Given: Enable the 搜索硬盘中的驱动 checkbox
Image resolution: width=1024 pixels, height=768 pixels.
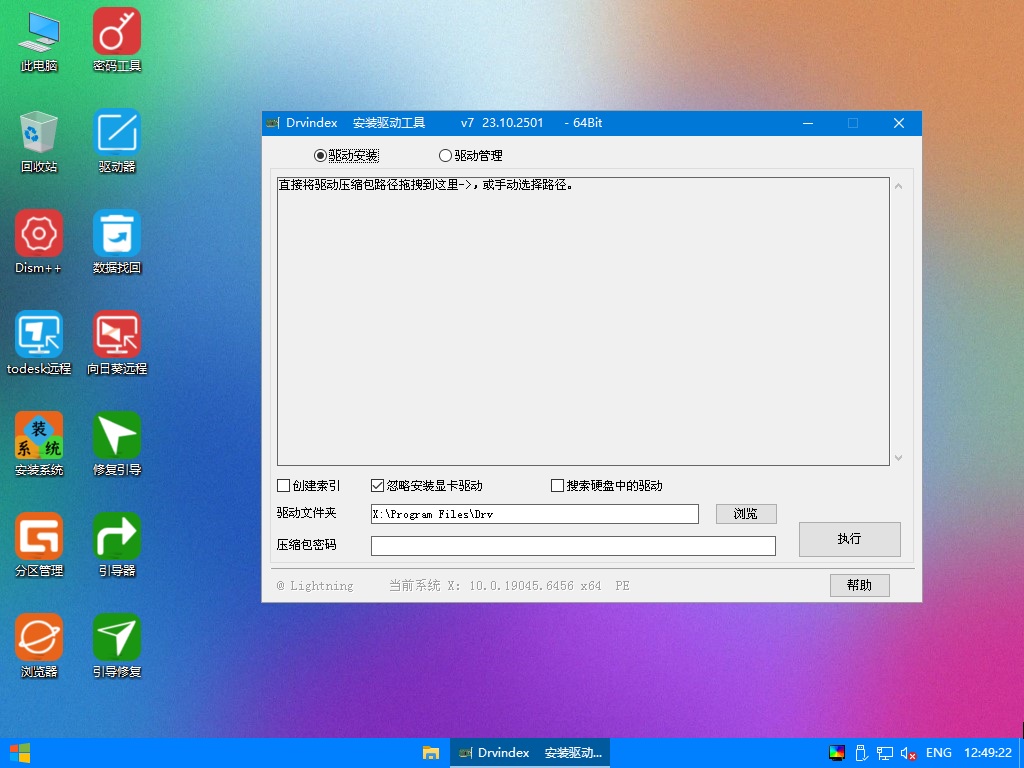Looking at the screenshot, I should 558,486.
